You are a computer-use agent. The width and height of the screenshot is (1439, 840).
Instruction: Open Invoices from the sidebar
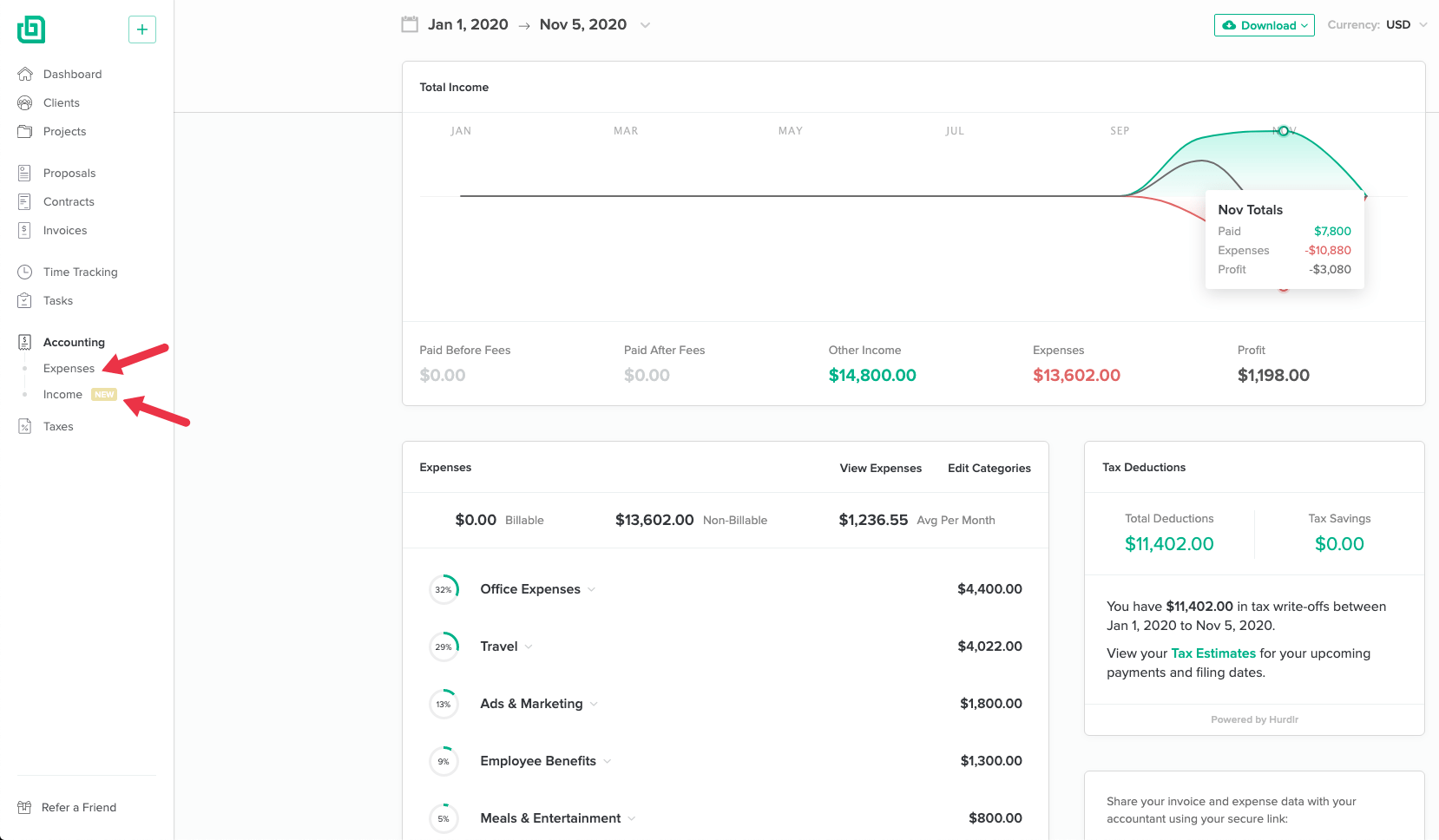pyautogui.click(x=65, y=230)
